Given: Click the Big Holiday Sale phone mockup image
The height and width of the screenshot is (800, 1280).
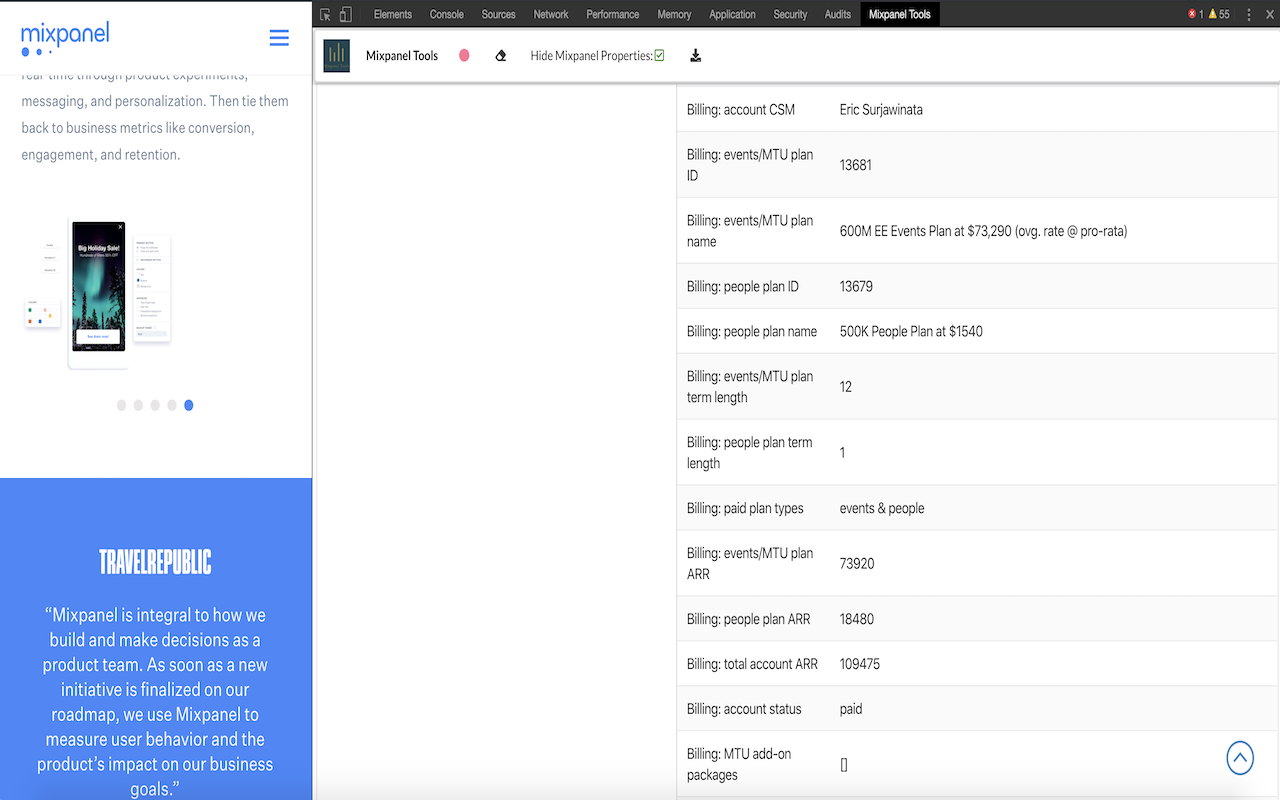Looking at the screenshot, I should [x=99, y=286].
